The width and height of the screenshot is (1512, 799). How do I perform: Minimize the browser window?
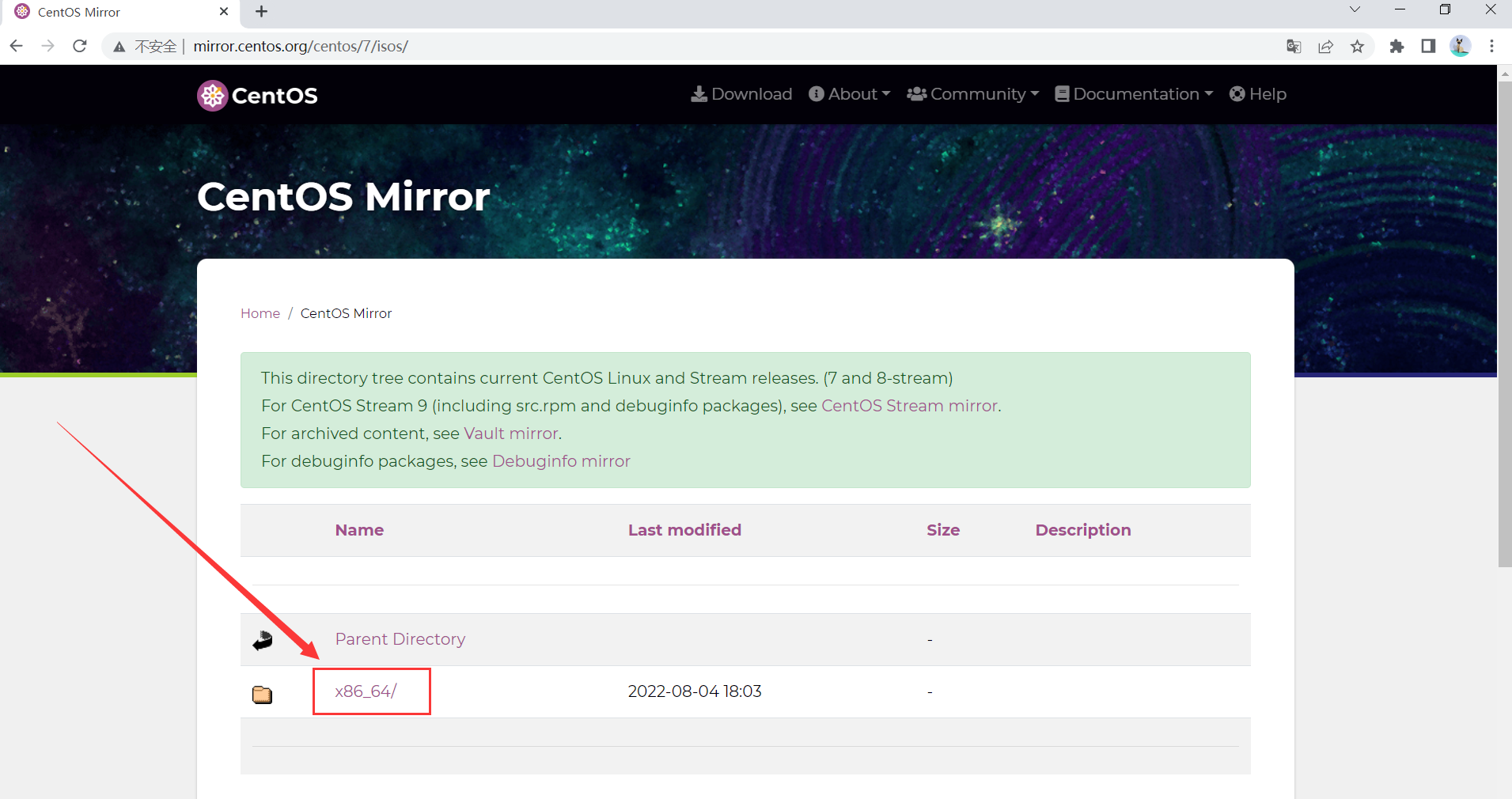pyautogui.click(x=1400, y=9)
